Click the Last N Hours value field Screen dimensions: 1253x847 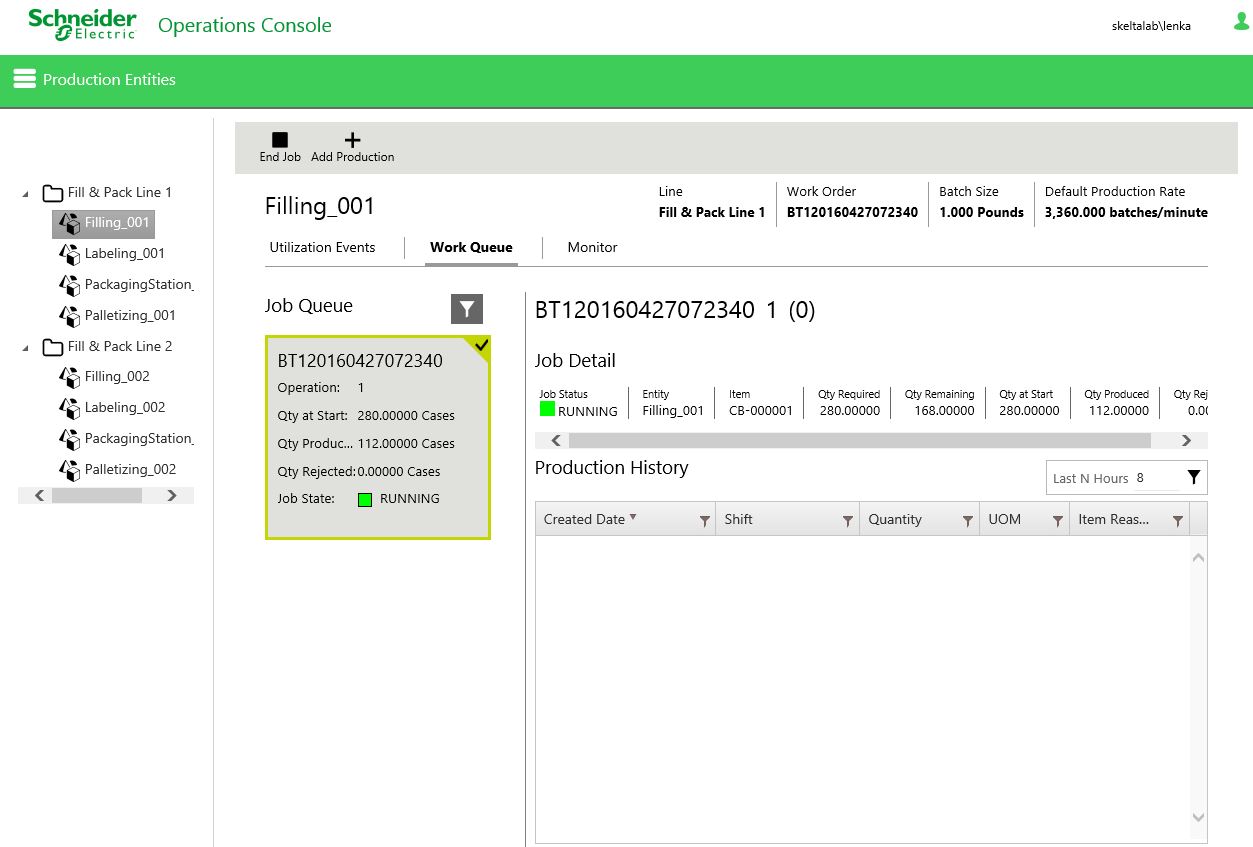point(1155,477)
